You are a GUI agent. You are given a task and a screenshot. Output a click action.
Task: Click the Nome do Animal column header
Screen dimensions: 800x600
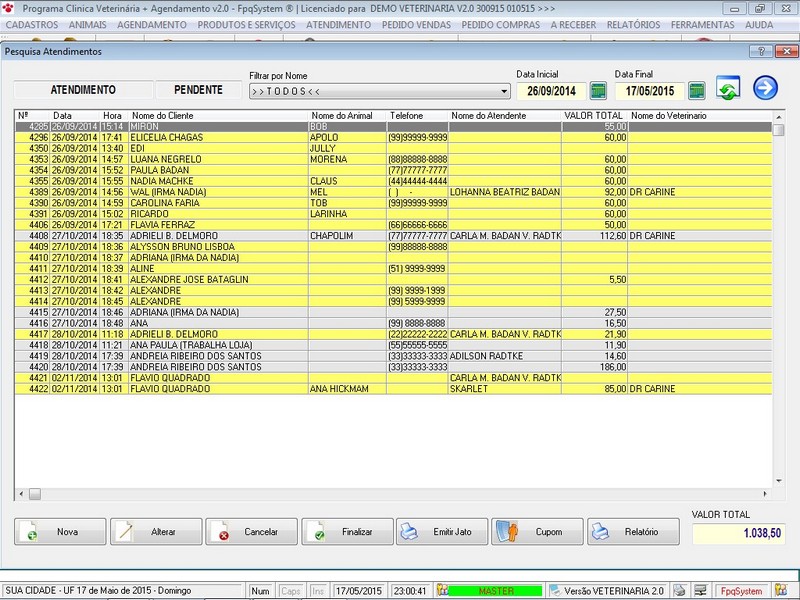coord(347,116)
